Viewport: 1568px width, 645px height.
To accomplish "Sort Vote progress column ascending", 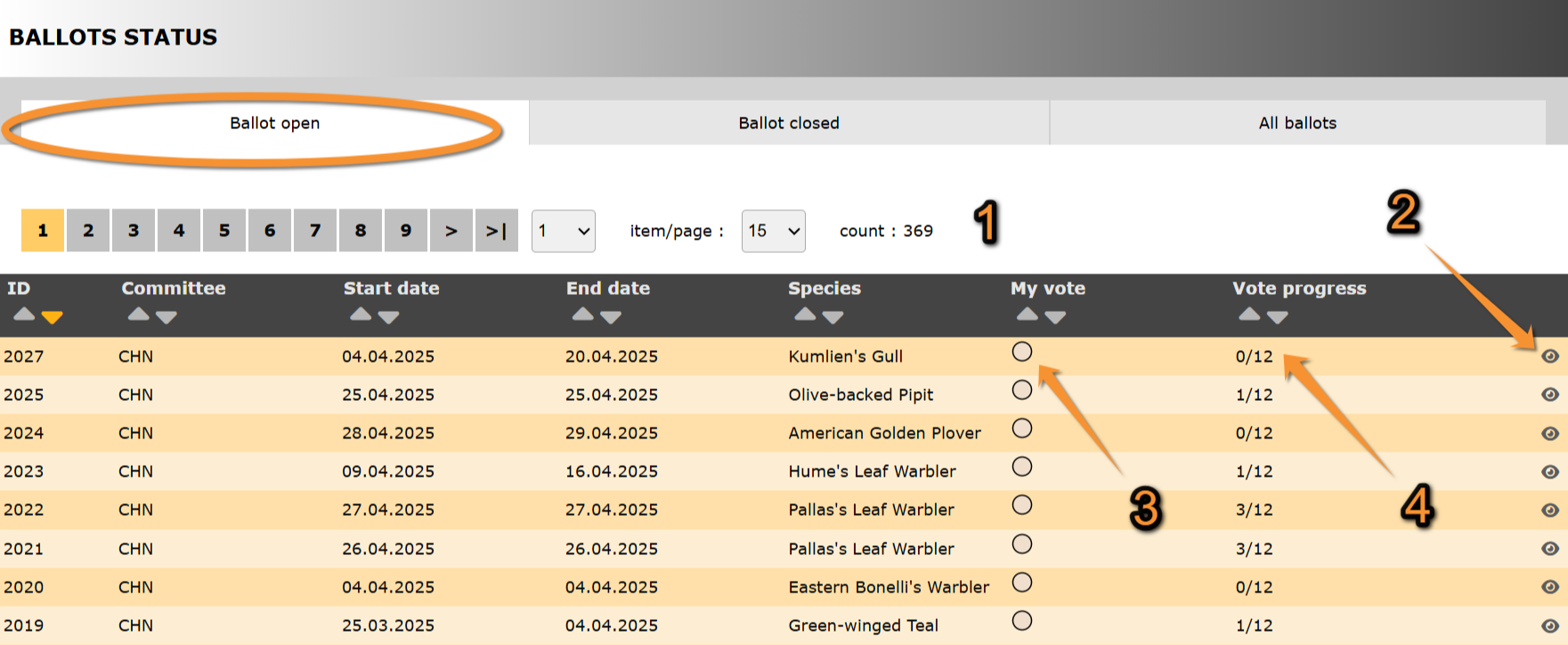I will pos(1249,314).
